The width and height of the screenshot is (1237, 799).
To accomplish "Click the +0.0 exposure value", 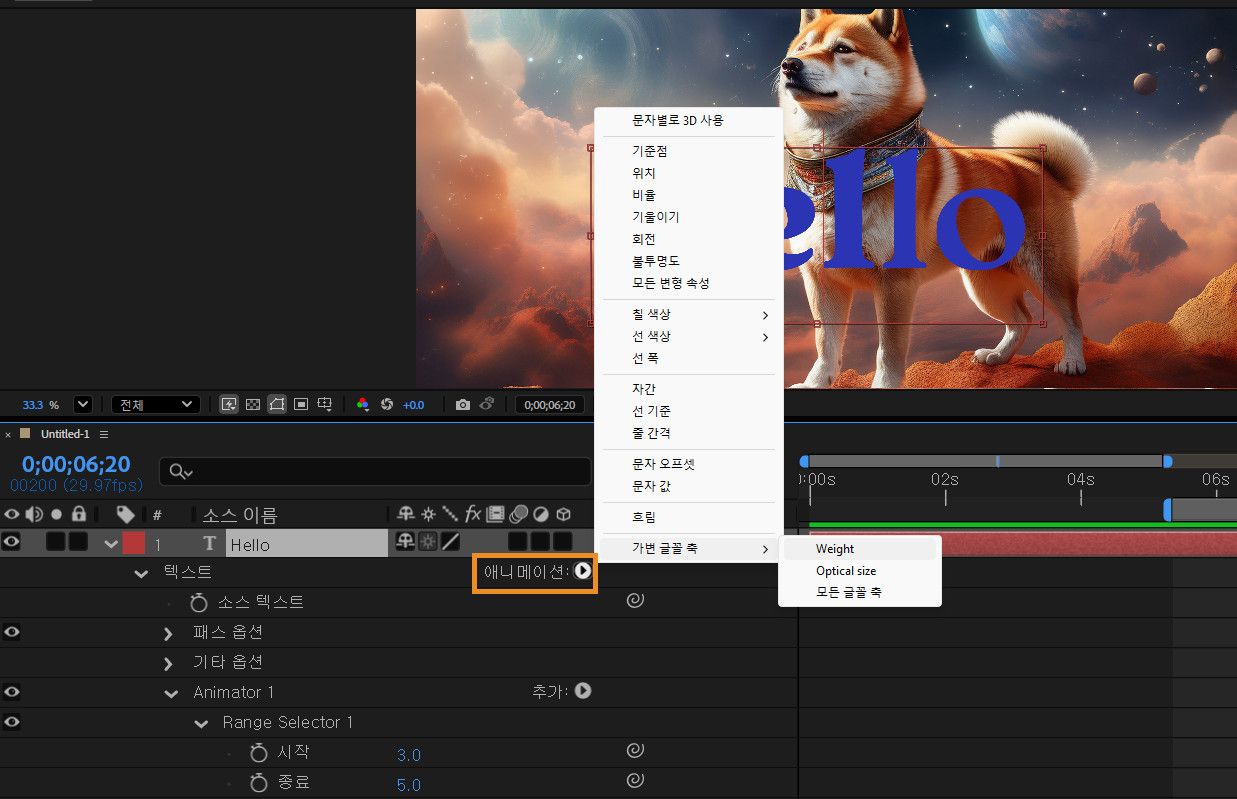I will pos(414,404).
